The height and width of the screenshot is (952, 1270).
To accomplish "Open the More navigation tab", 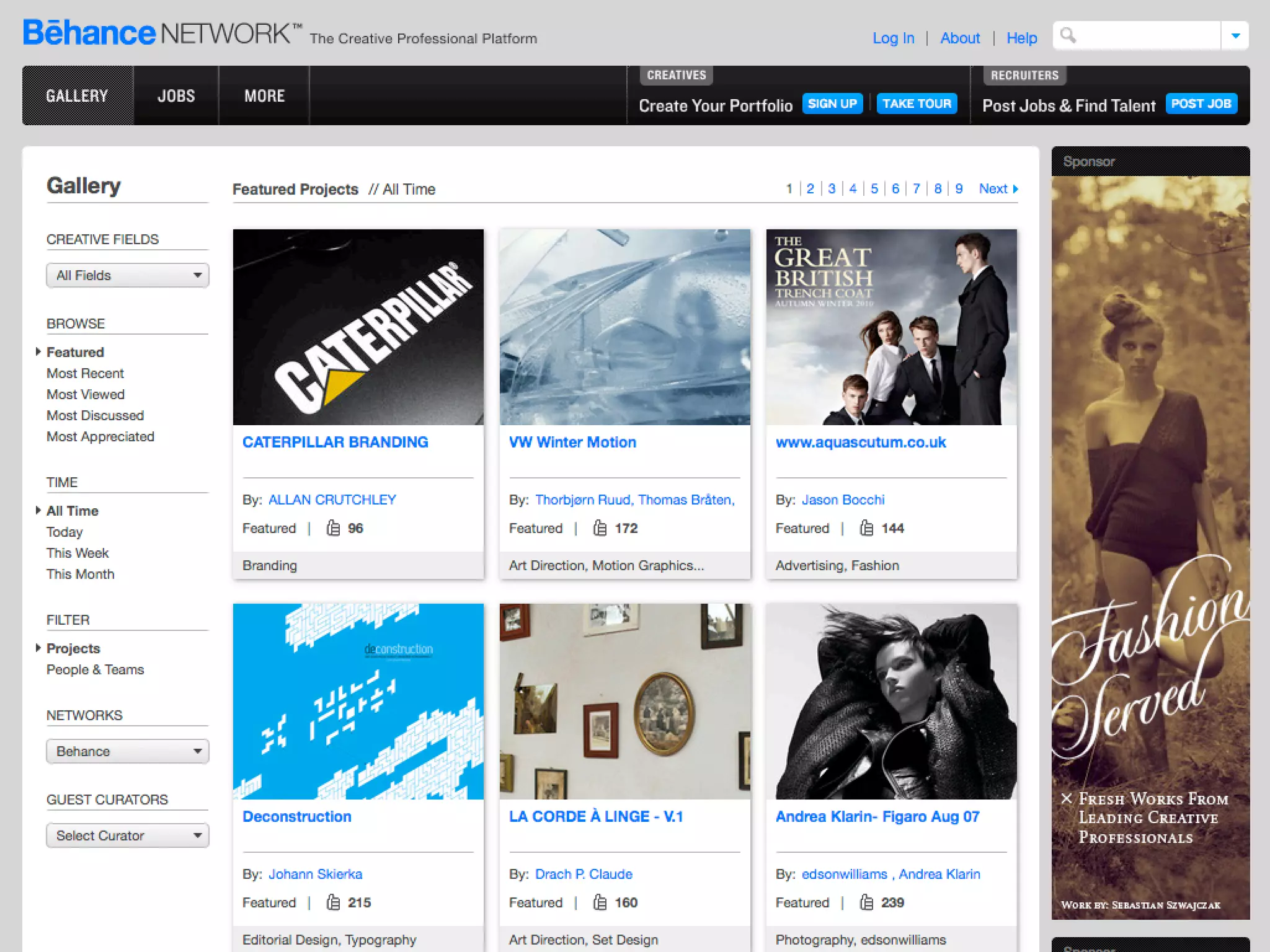I will pos(264,96).
